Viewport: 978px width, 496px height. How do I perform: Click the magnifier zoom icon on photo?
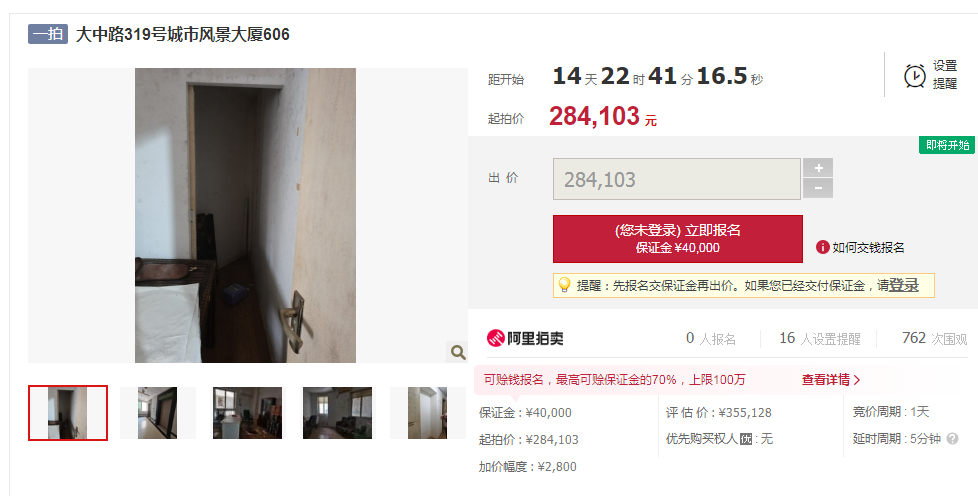pyautogui.click(x=458, y=353)
